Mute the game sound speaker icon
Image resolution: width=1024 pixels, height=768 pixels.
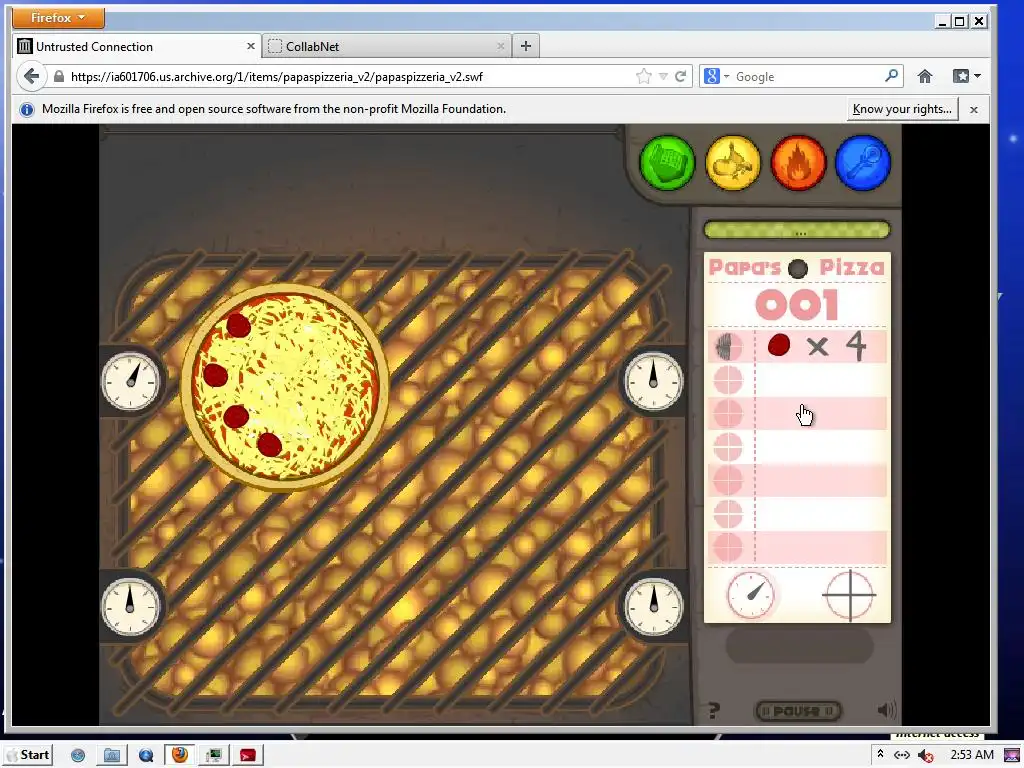tap(886, 710)
